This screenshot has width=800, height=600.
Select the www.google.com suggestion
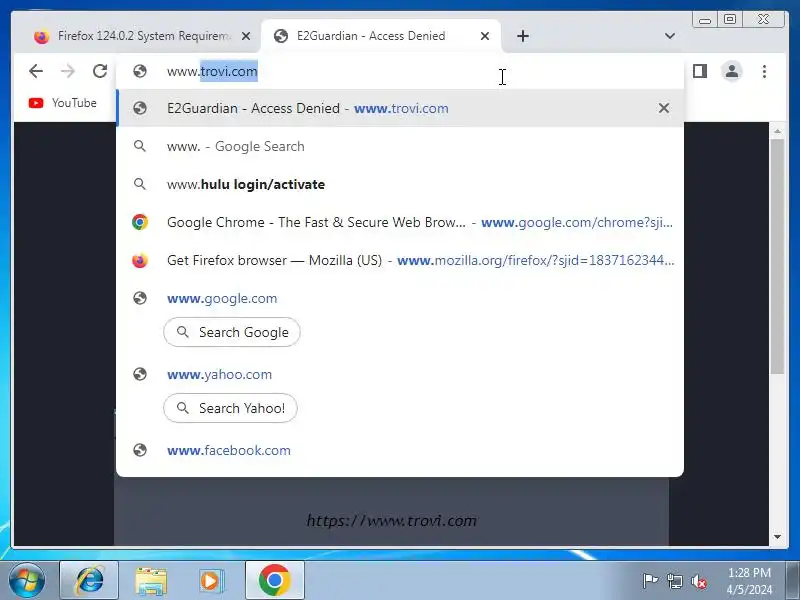[400, 298]
